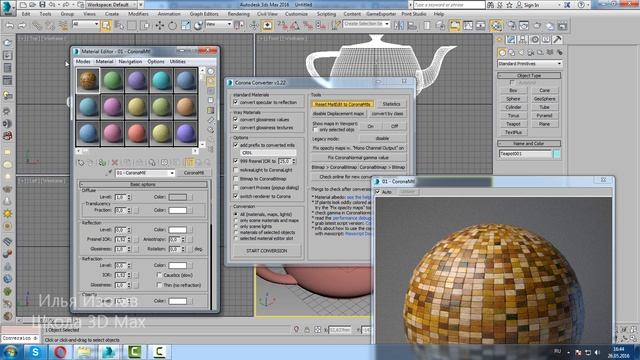Image resolution: width=640 pixels, height=360 pixels.
Task: Open Skype from the Windows taskbar
Action: 35,352
